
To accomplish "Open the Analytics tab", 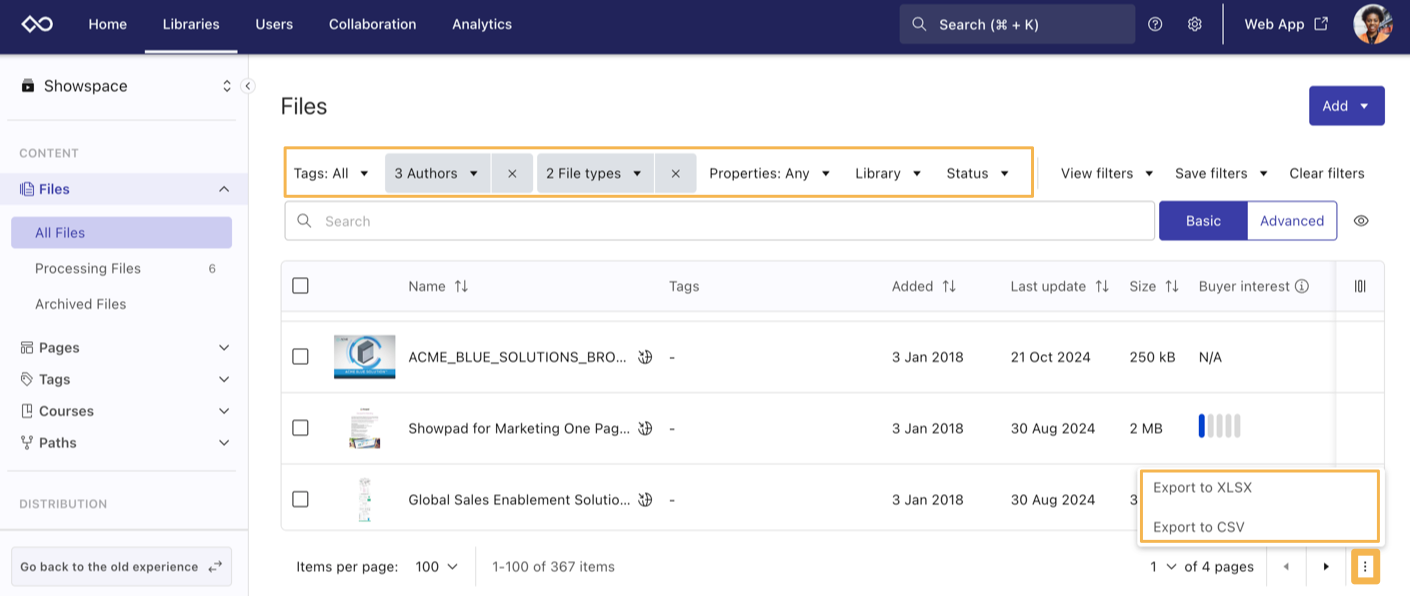I will coord(482,24).
